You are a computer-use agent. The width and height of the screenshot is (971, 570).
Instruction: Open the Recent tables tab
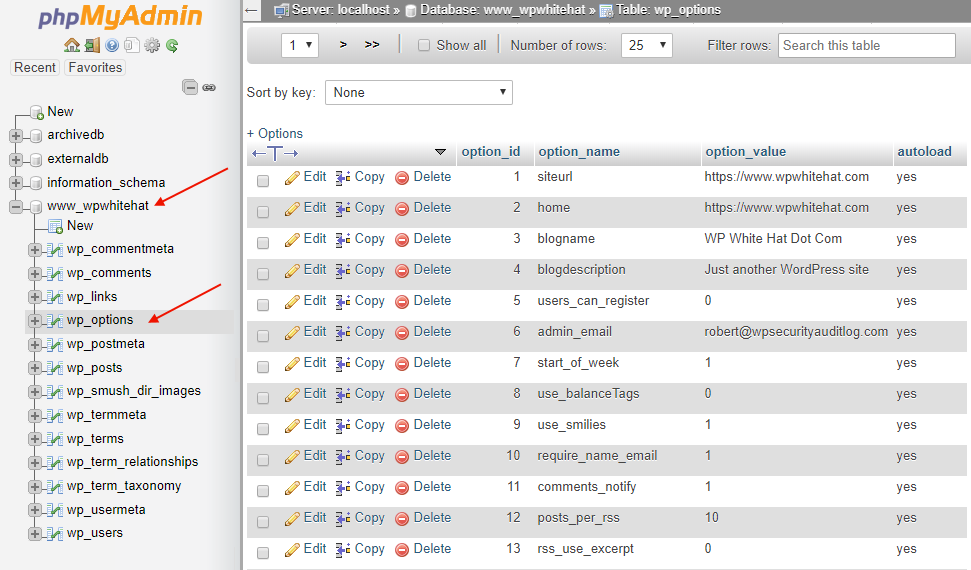pos(35,68)
